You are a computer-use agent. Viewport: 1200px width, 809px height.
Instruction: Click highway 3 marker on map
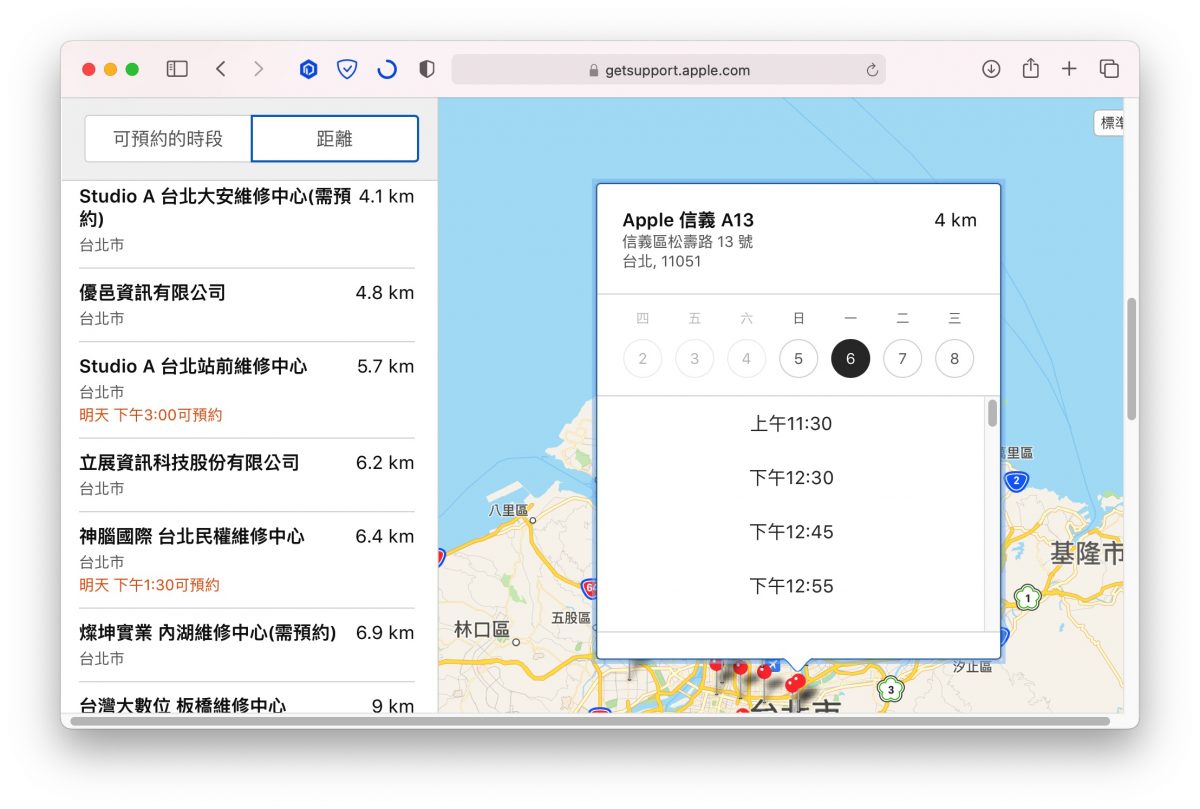(x=890, y=689)
